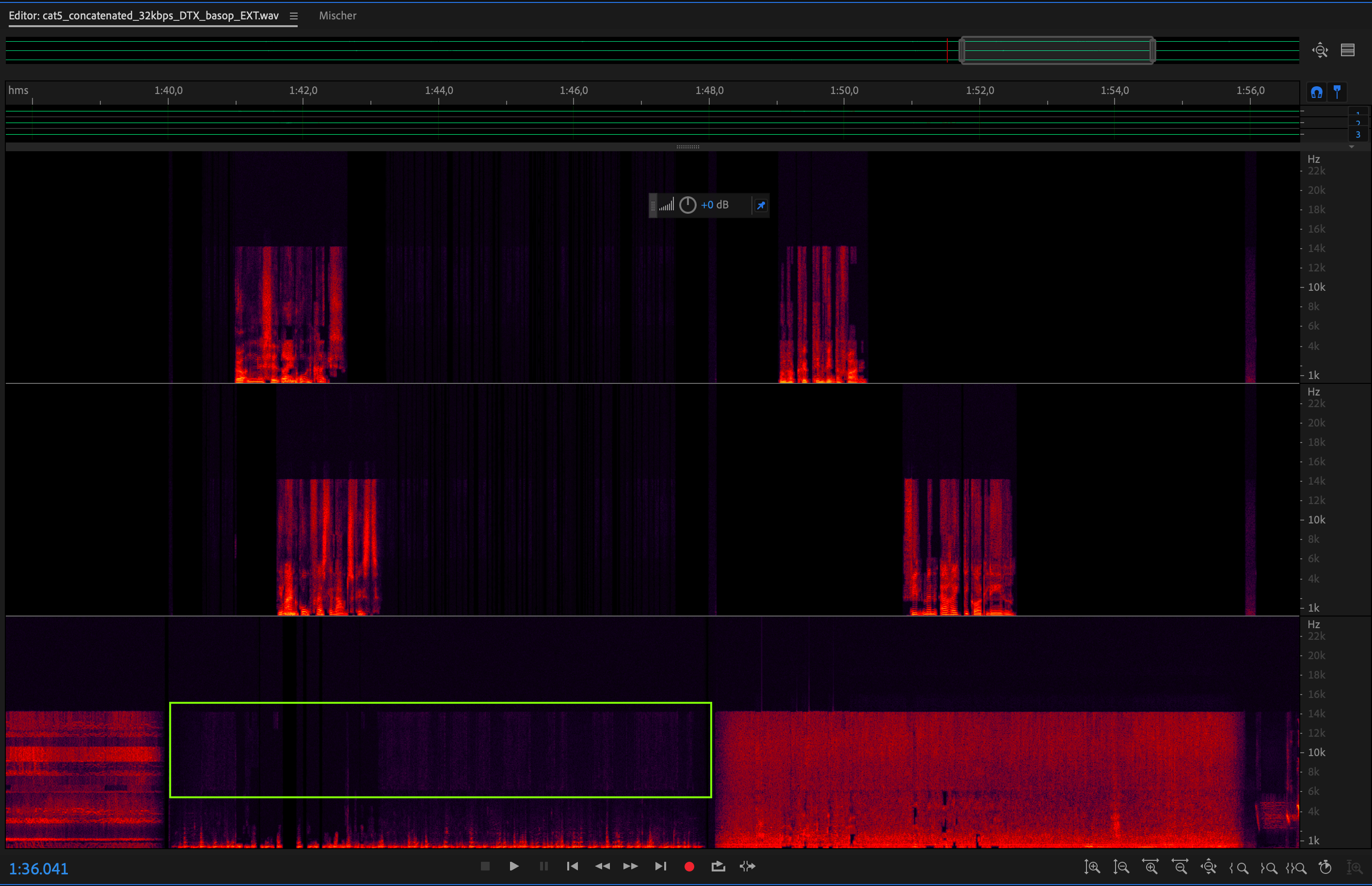Click Loop Playback button
This screenshot has height=886, width=1372.
click(718, 867)
